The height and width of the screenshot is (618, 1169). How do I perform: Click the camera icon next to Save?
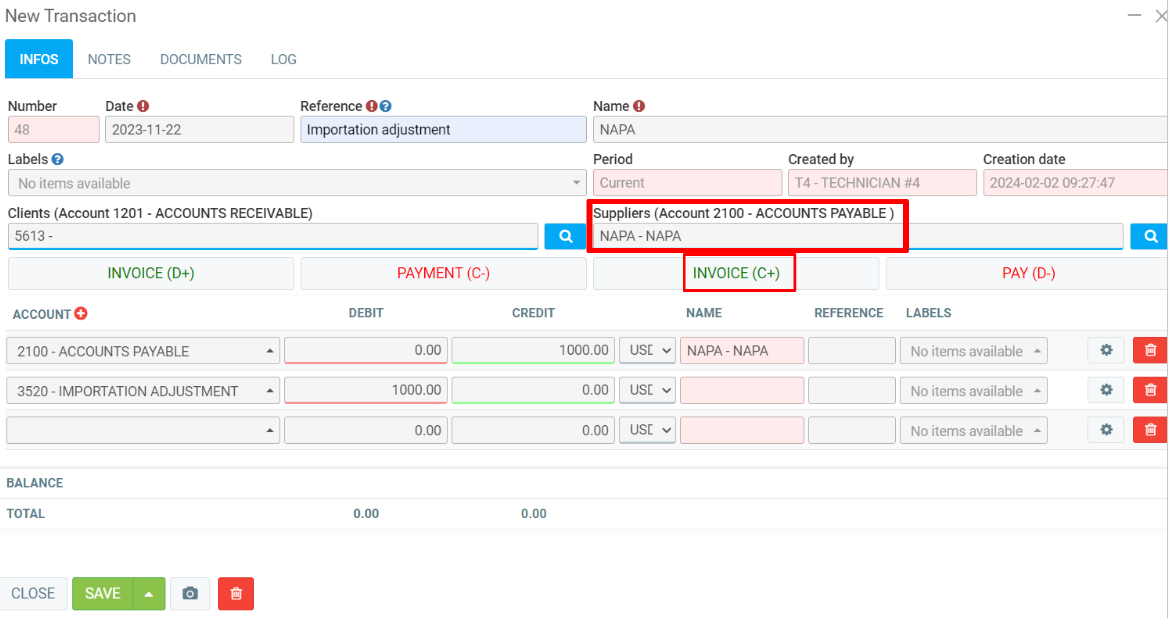(190, 594)
